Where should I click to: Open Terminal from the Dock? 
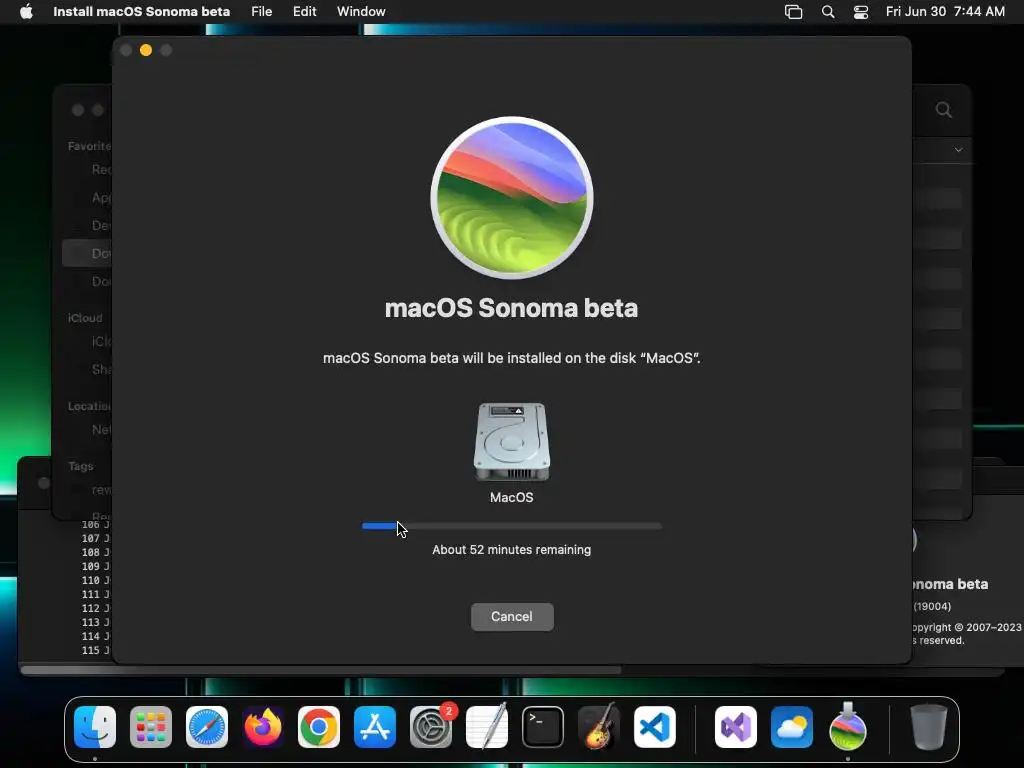pyautogui.click(x=543, y=727)
